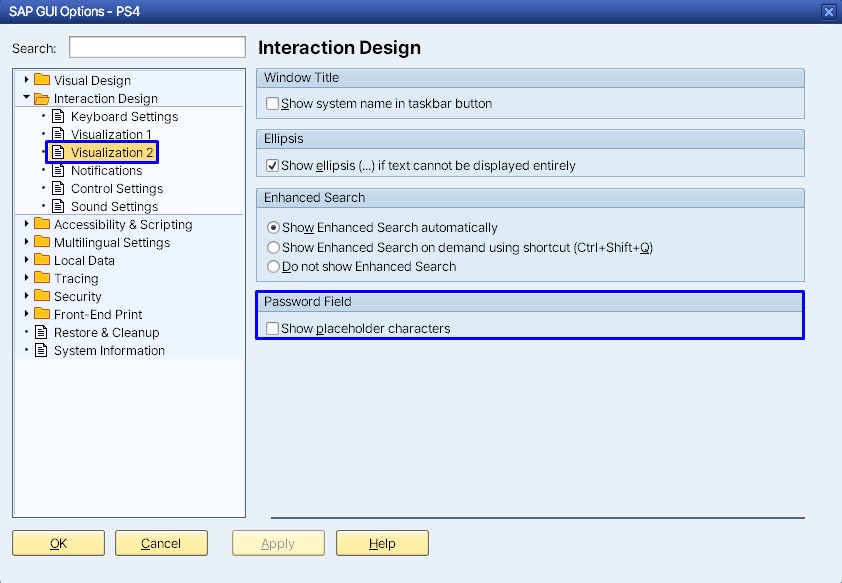Screen dimensions: 842x583
Task: Click the Visualization 2 document icon
Action: 58,152
